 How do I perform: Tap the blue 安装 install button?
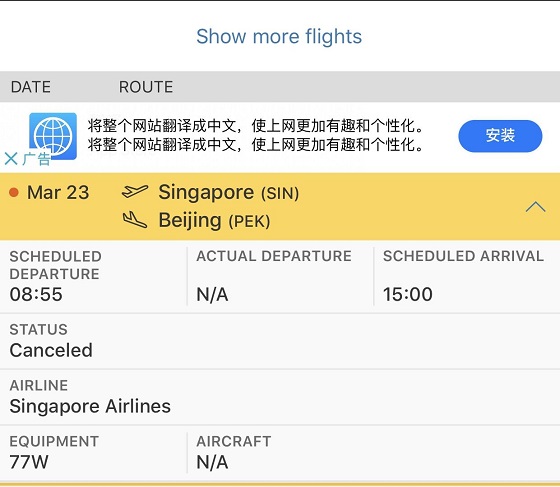click(x=500, y=136)
